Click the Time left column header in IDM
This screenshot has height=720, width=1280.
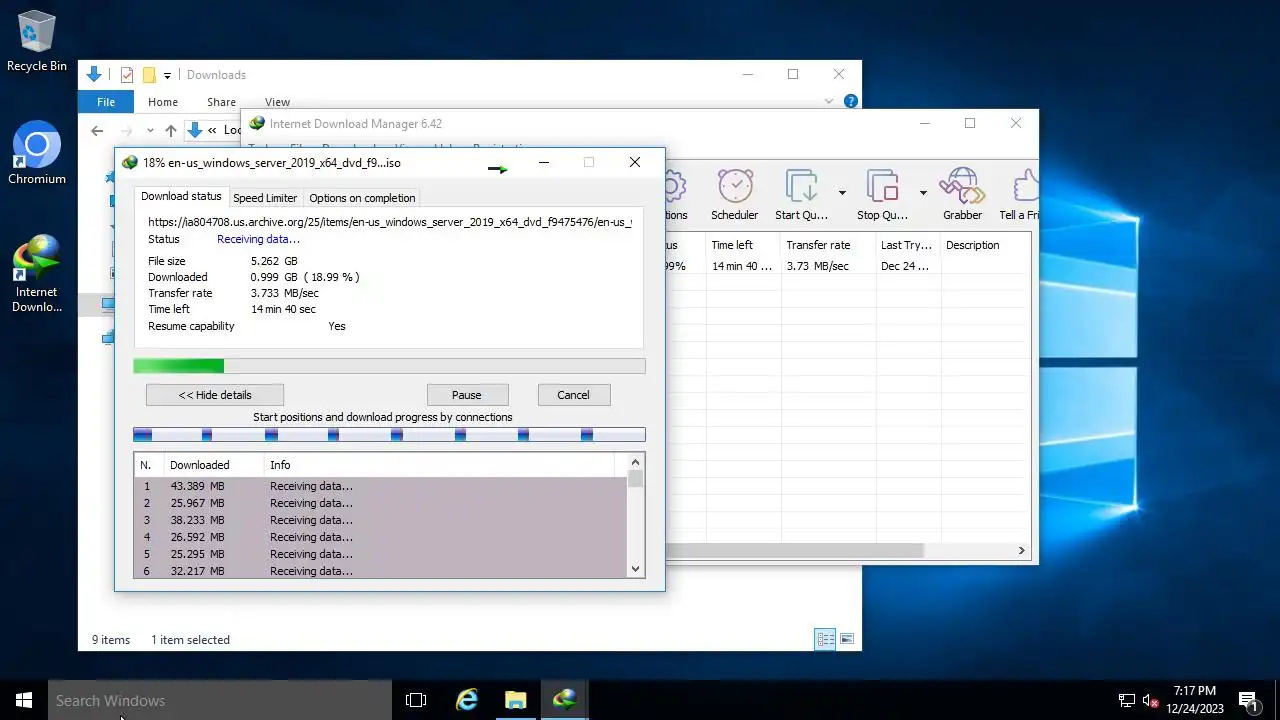(743, 245)
